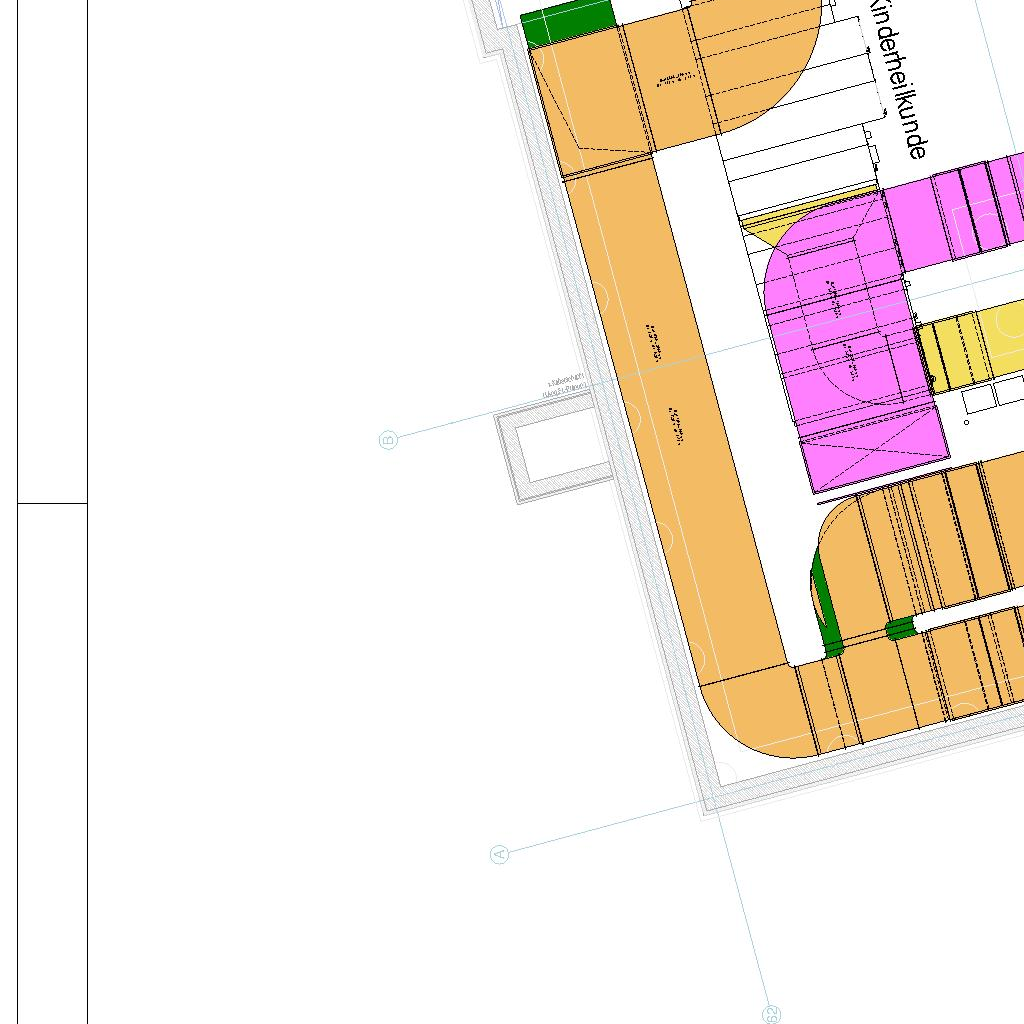The image size is (1024, 1024).
Task: Click the horizontal divider in left margin column
Action: tap(52, 504)
